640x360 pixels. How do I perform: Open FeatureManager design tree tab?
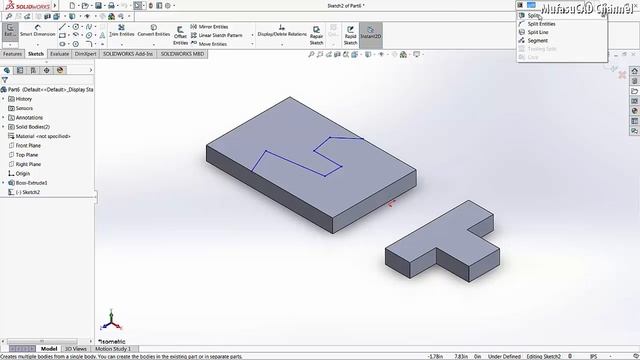point(7,70)
